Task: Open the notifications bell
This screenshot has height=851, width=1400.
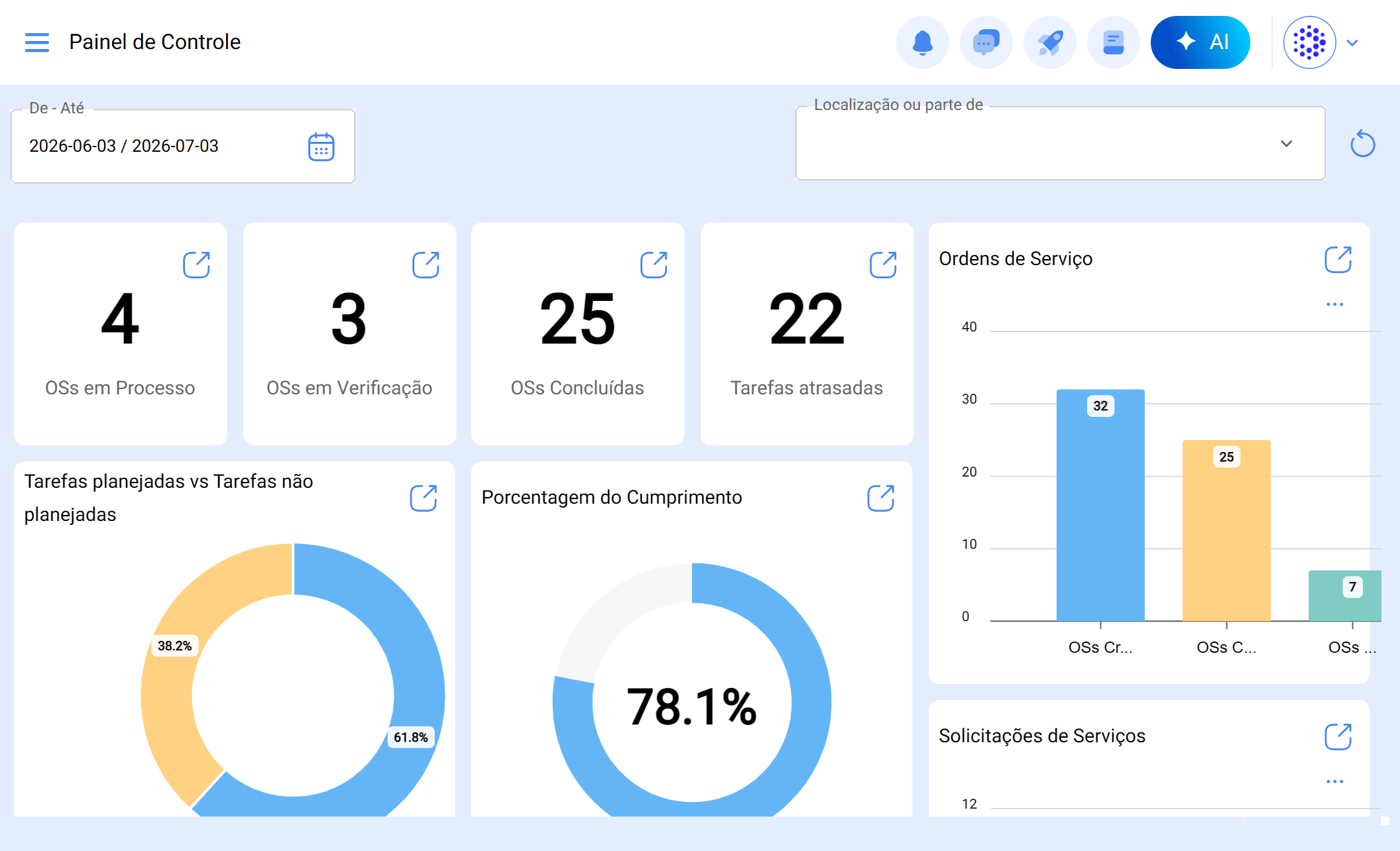Action: 923,42
